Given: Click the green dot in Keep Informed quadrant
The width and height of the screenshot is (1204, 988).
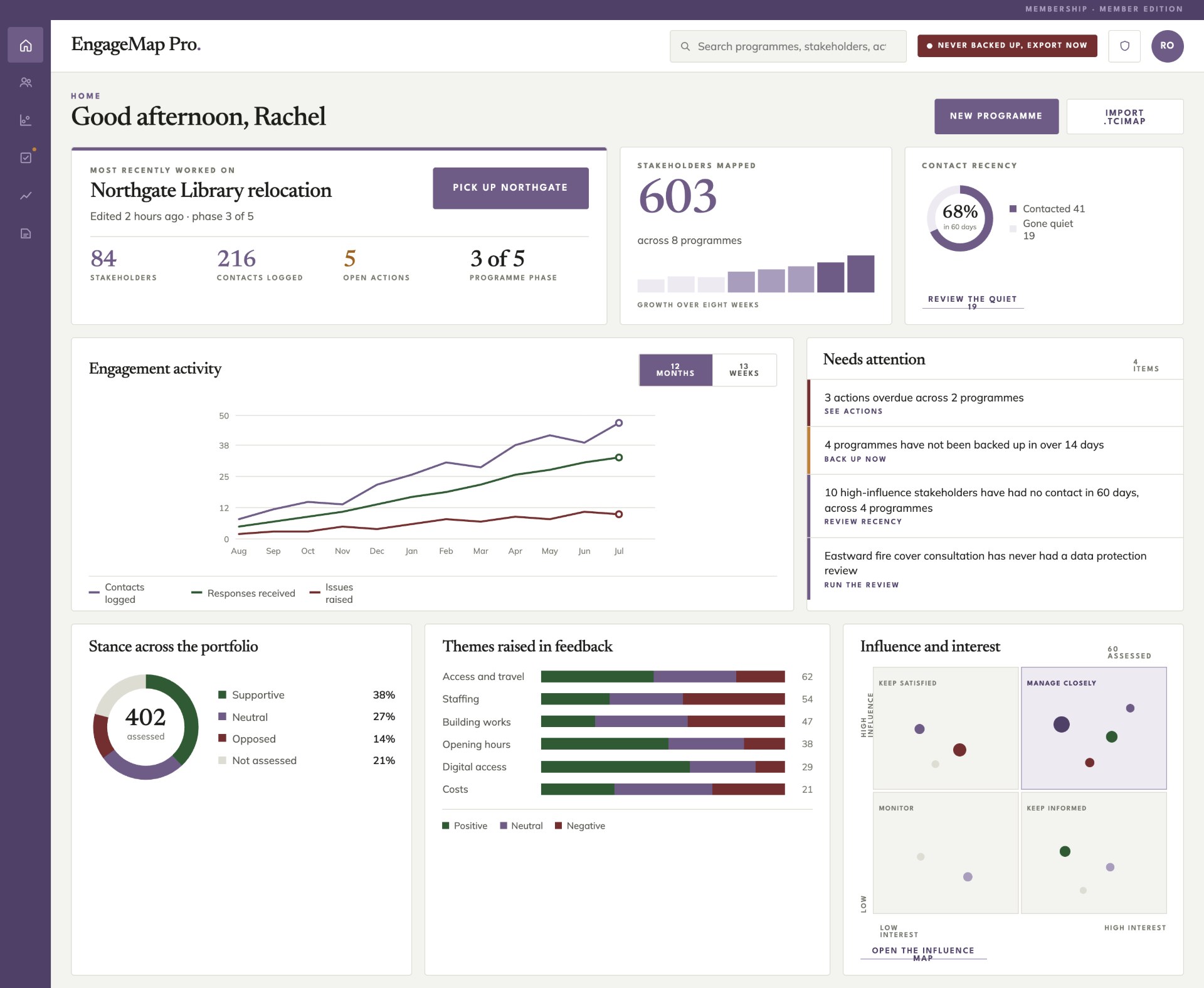Looking at the screenshot, I should pyautogui.click(x=1065, y=851).
